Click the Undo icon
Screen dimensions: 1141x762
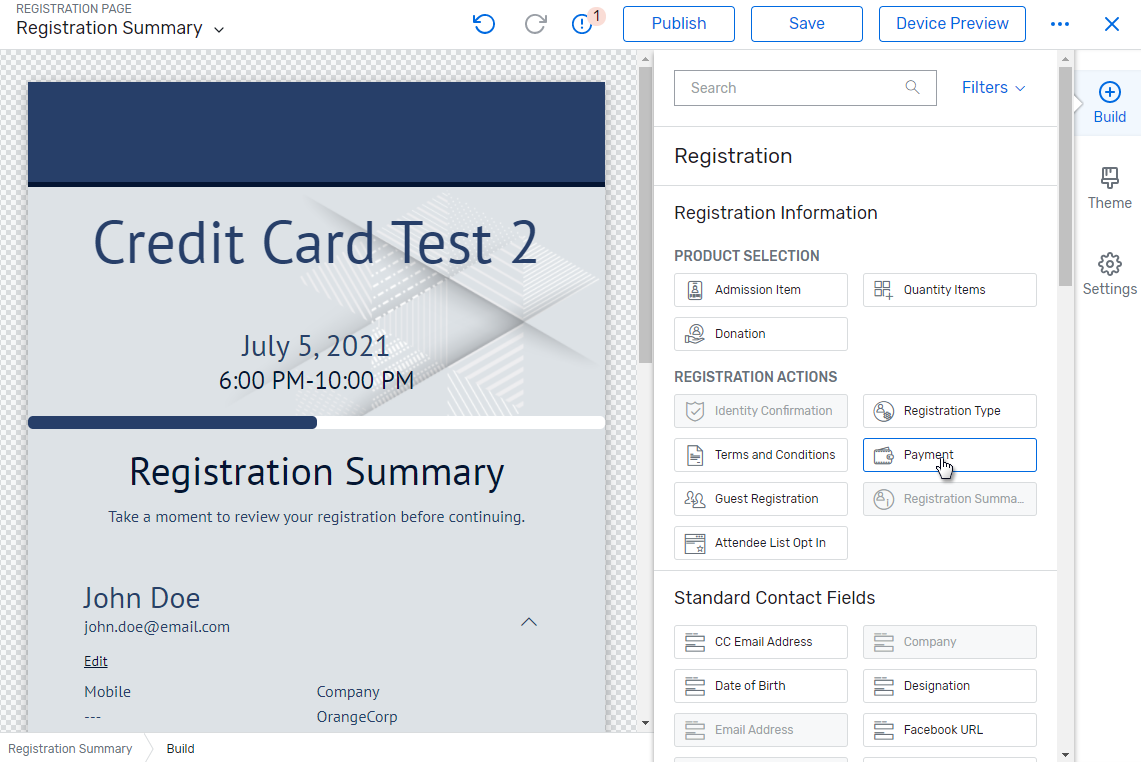click(x=483, y=23)
